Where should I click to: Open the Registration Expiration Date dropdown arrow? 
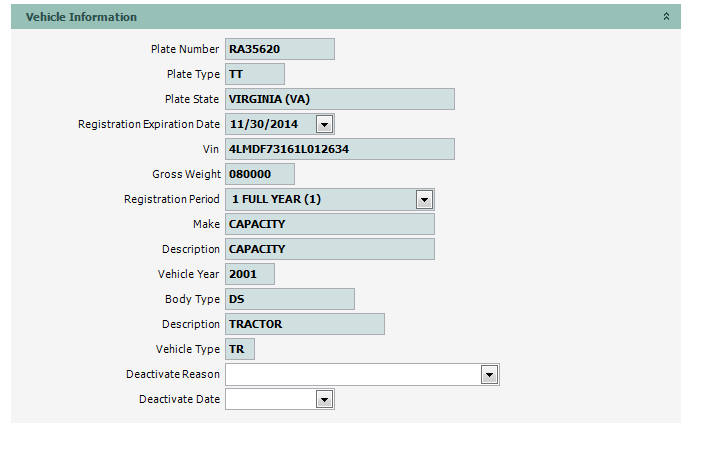pyautogui.click(x=324, y=124)
